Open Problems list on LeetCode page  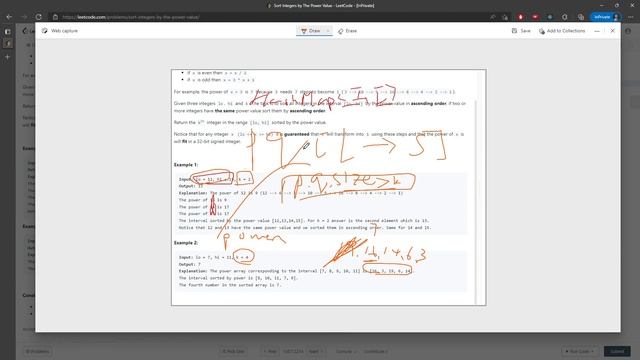click(38, 351)
